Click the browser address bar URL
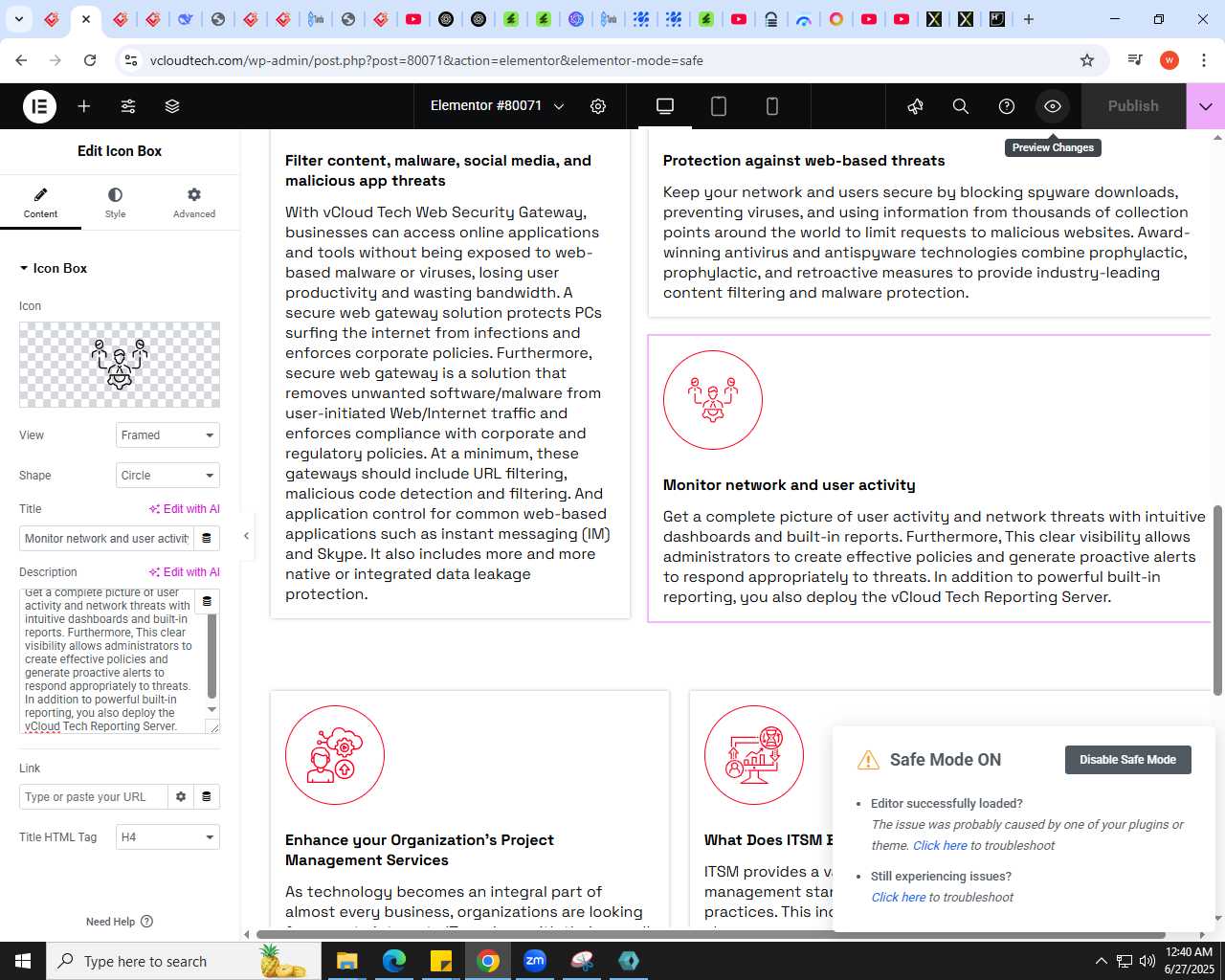The width and height of the screenshot is (1225, 980). [426, 60]
